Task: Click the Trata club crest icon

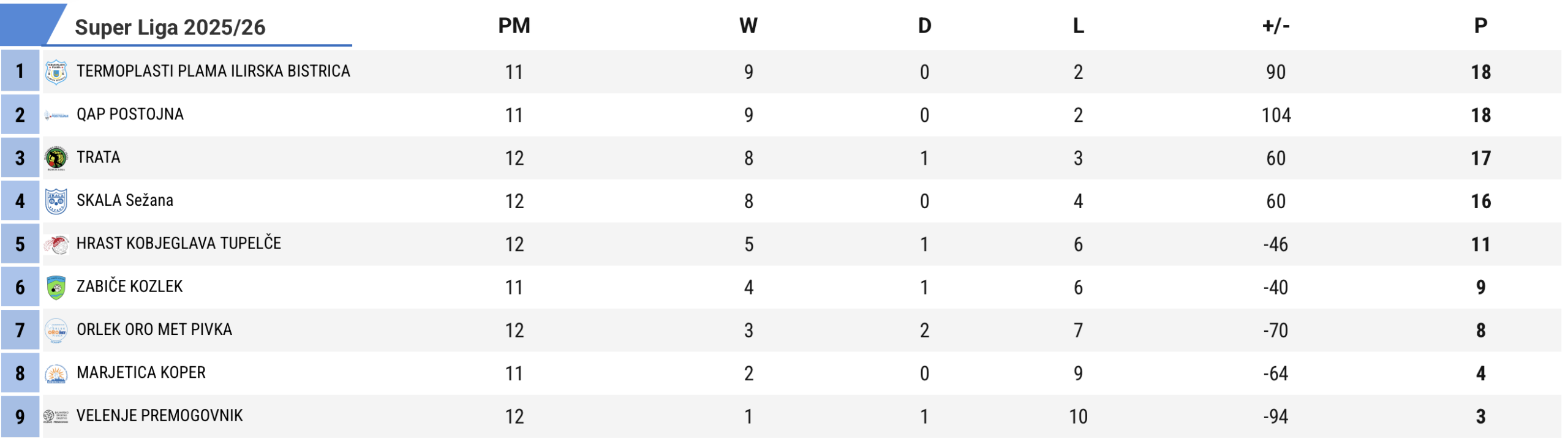Action: coord(56,158)
